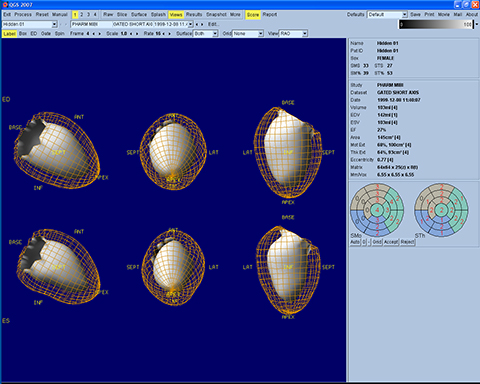Viewport: 480px width, 384px height.
Task: Increase the Rate value with right arrow
Action: [x=169, y=34]
